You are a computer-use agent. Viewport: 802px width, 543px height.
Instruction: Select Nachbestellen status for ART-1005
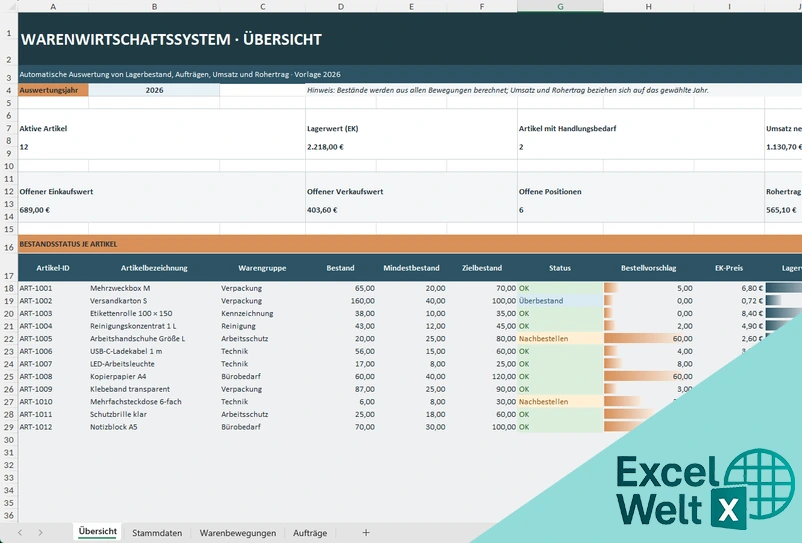(560, 338)
